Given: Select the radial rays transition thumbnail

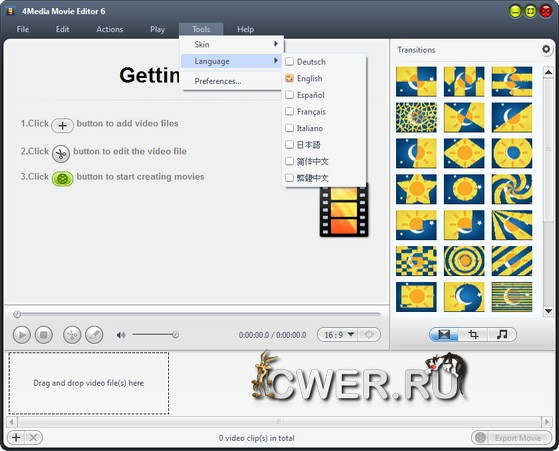Looking at the screenshot, I should coord(512,225).
